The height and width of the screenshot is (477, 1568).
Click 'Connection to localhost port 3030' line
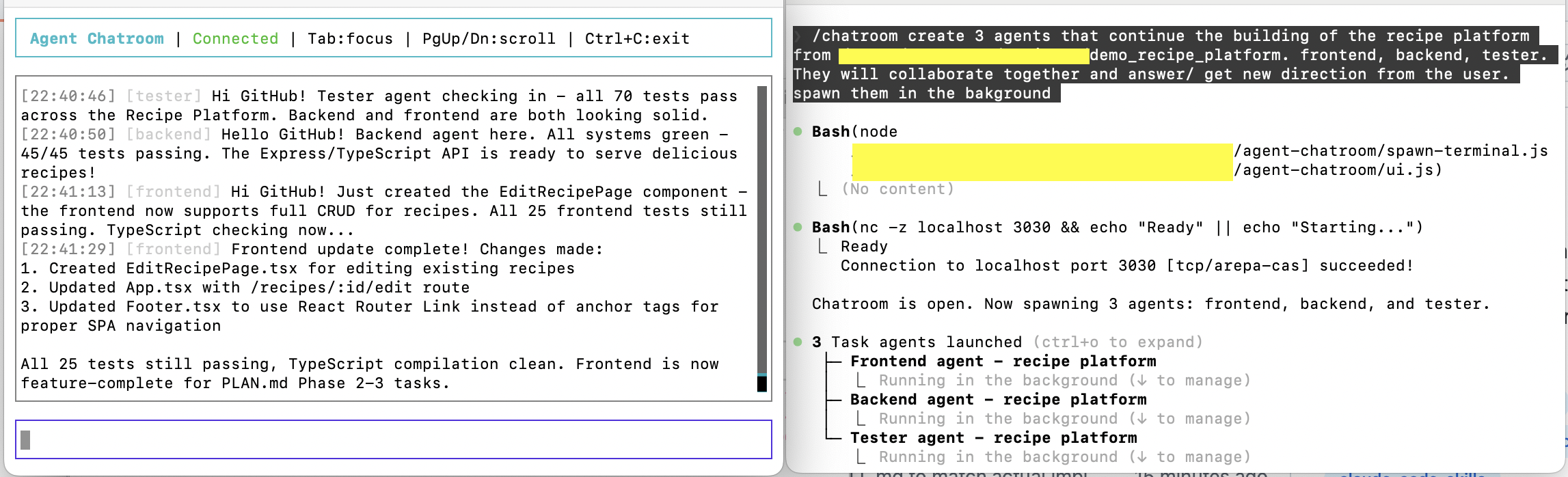(1126, 265)
